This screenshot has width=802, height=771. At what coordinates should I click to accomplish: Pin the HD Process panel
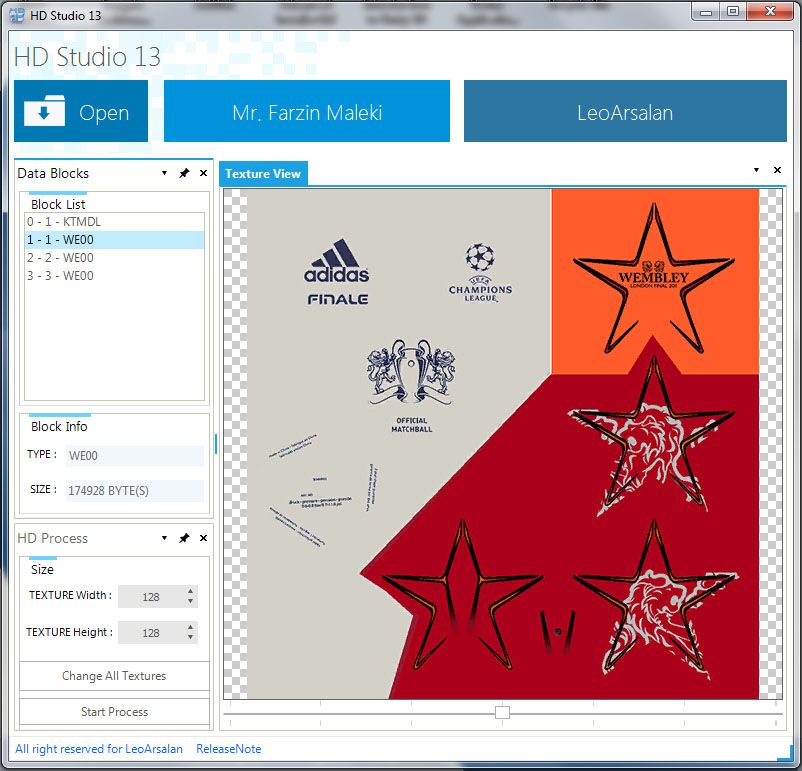coord(184,538)
